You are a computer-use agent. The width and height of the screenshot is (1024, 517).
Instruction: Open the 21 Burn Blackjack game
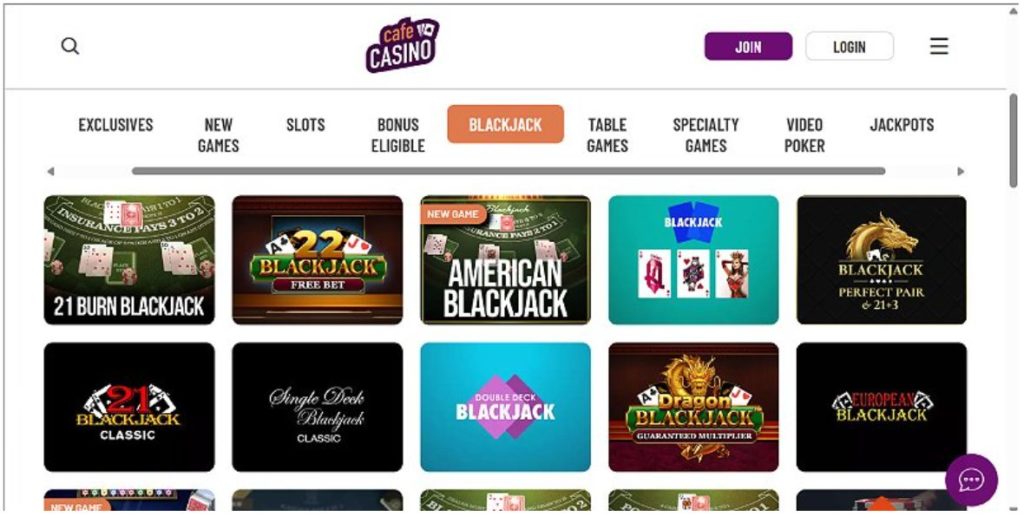point(129,260)
